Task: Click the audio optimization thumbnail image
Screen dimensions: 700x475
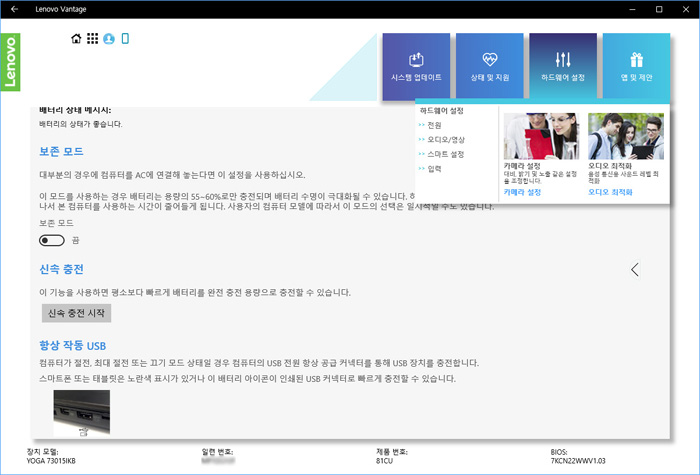Action: pyautogui.click(x=626, y=136)
